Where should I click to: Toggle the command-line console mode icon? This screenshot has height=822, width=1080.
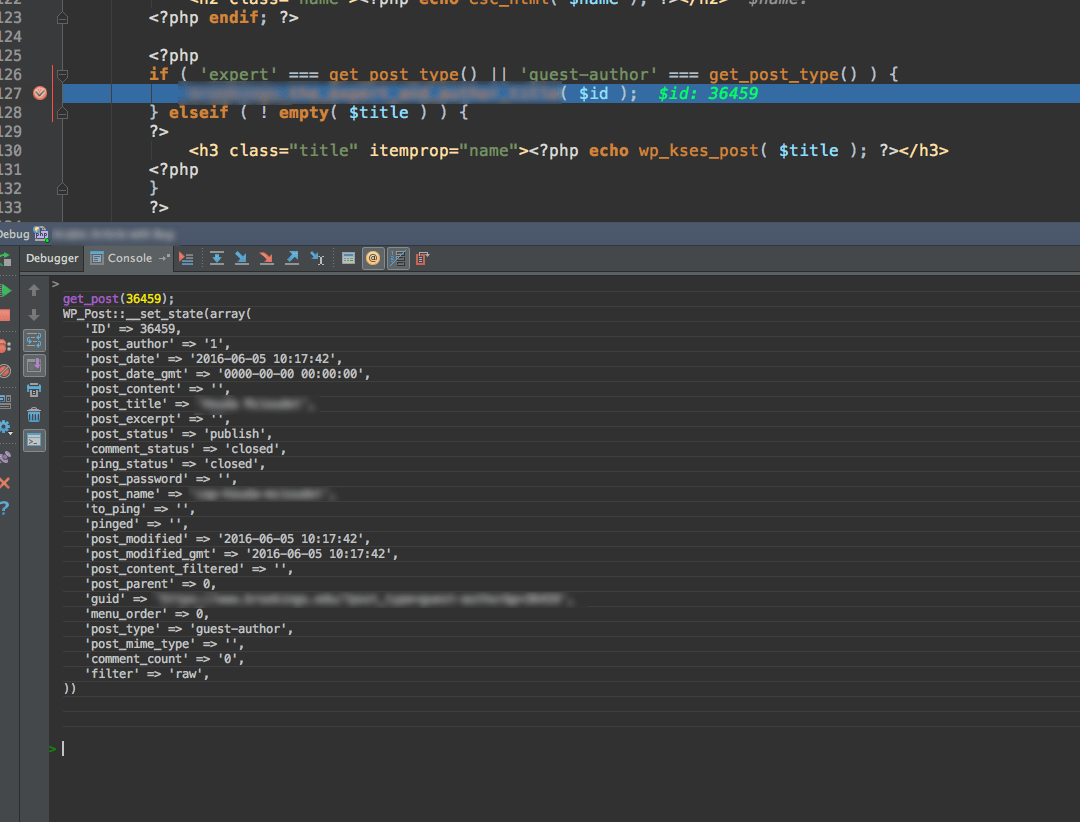click(33, 442)
